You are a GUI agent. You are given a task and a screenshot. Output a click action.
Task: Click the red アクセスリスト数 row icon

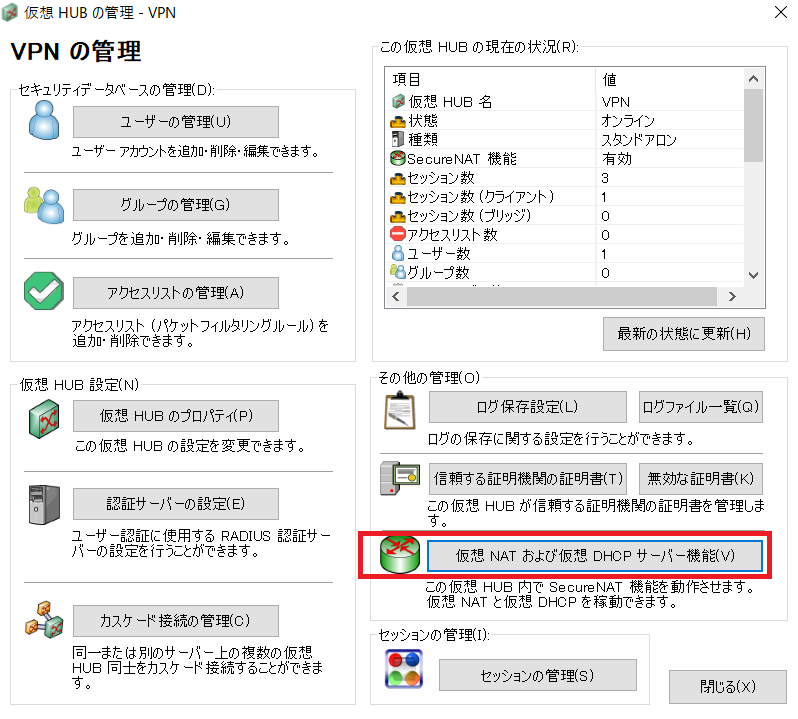tap(398, 234)
